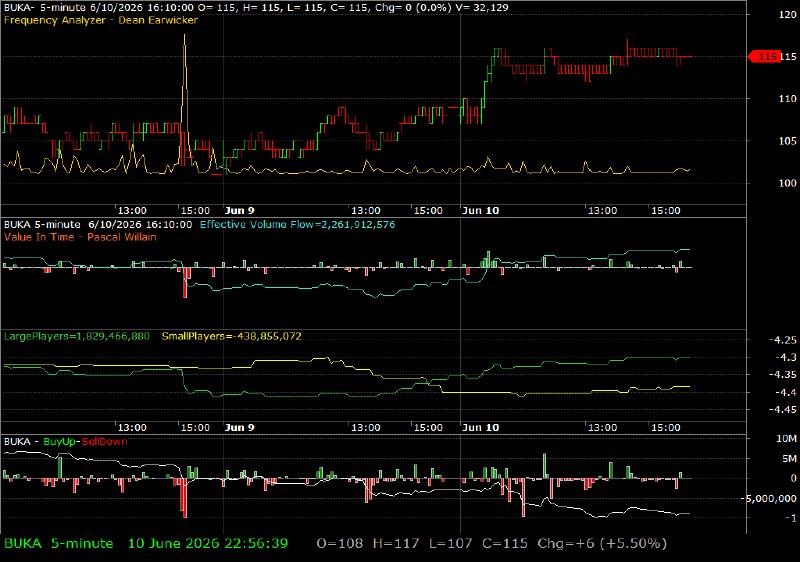Click 'BUKA 5-minute 6/10/2026 16:10:00' in the volume flow panel

coord(98,224)
